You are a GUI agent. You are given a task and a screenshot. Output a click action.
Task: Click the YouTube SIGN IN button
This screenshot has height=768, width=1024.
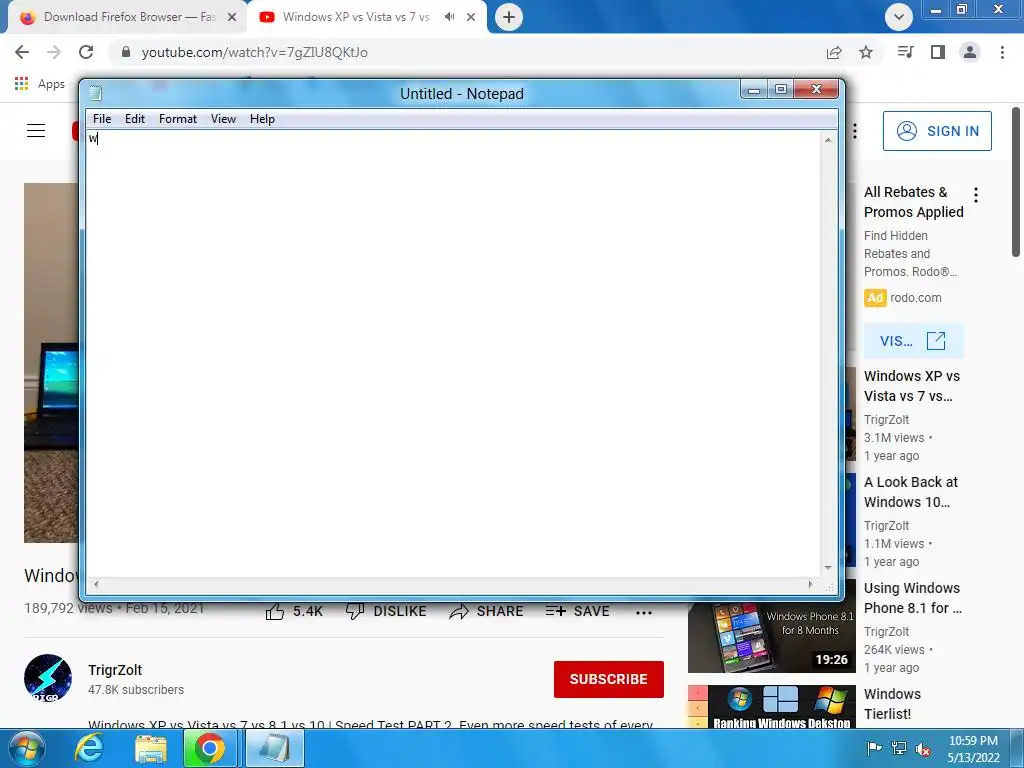click(937, 131)
